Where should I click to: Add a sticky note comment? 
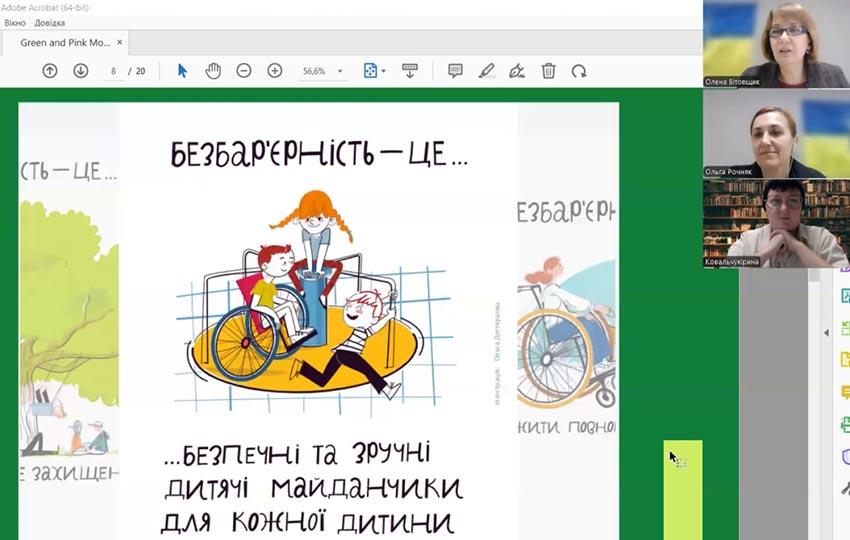(455, 71)
